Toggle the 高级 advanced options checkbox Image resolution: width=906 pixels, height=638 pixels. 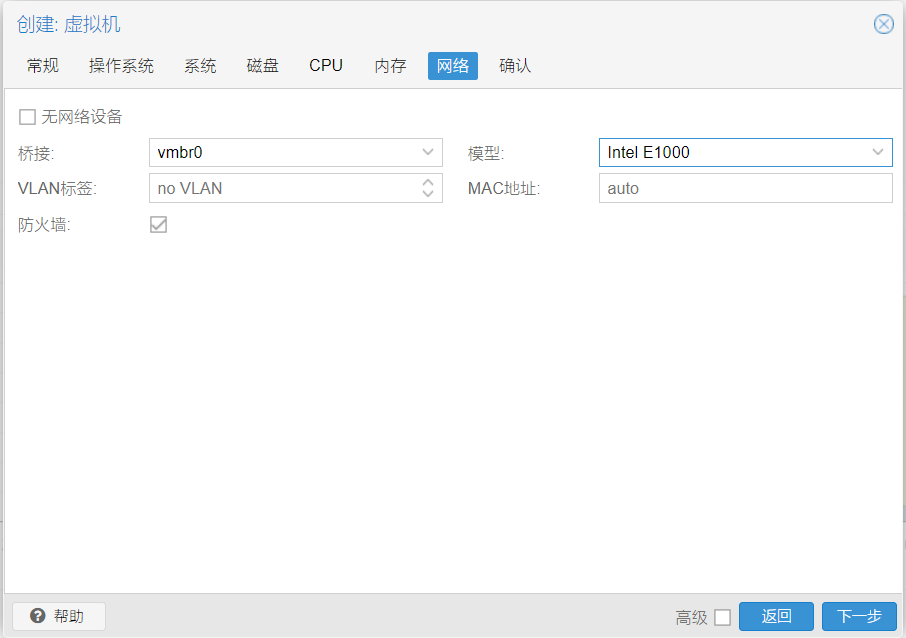(722, 617)
